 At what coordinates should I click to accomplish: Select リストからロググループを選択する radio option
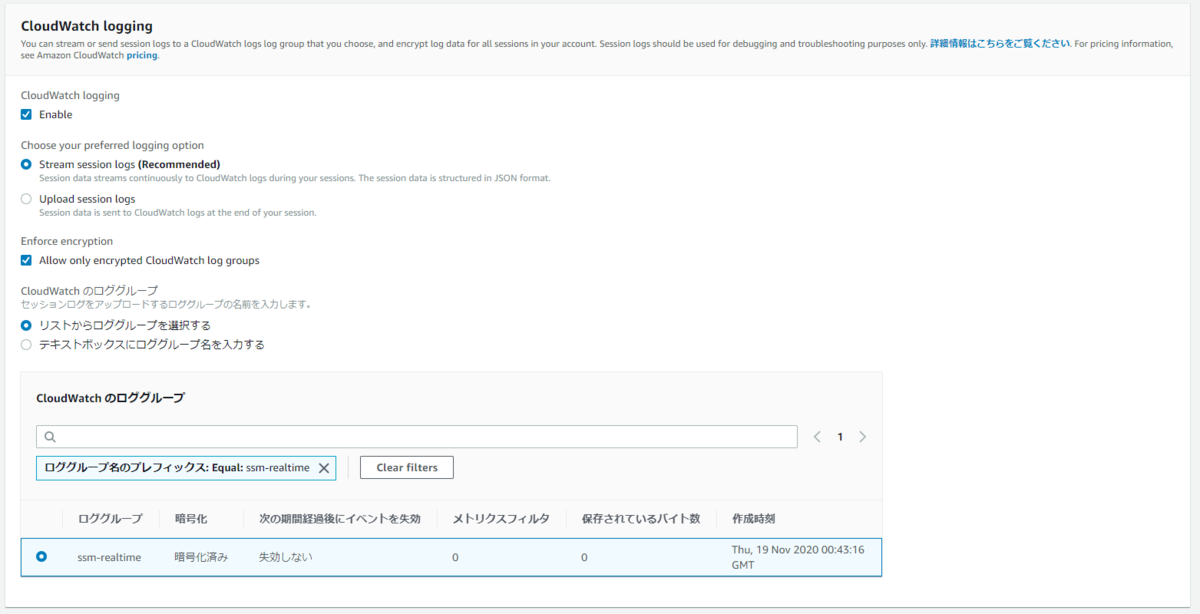coord(26,325)
